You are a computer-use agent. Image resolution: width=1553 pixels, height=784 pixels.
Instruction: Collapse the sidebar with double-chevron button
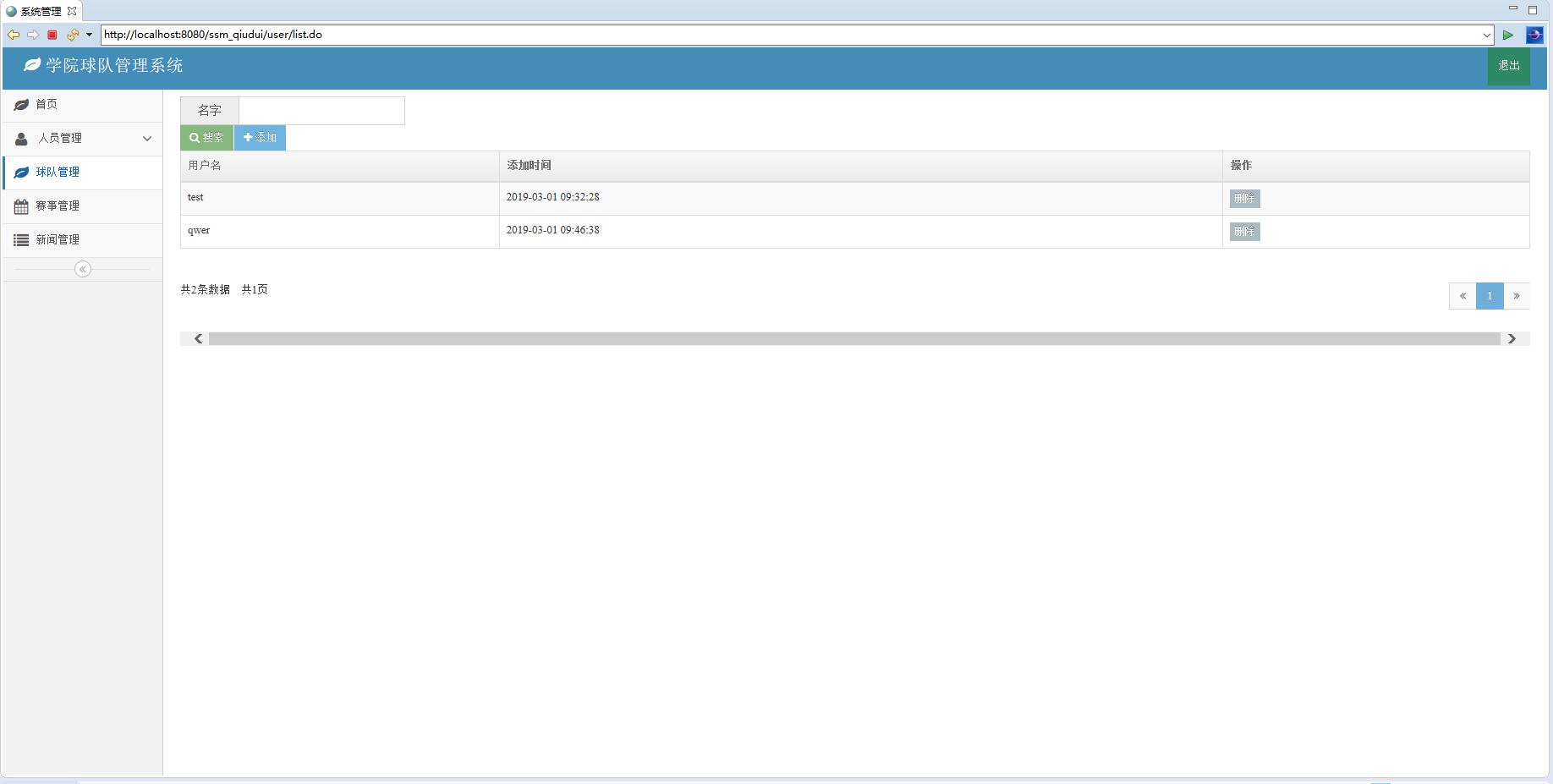coord(83,269)
